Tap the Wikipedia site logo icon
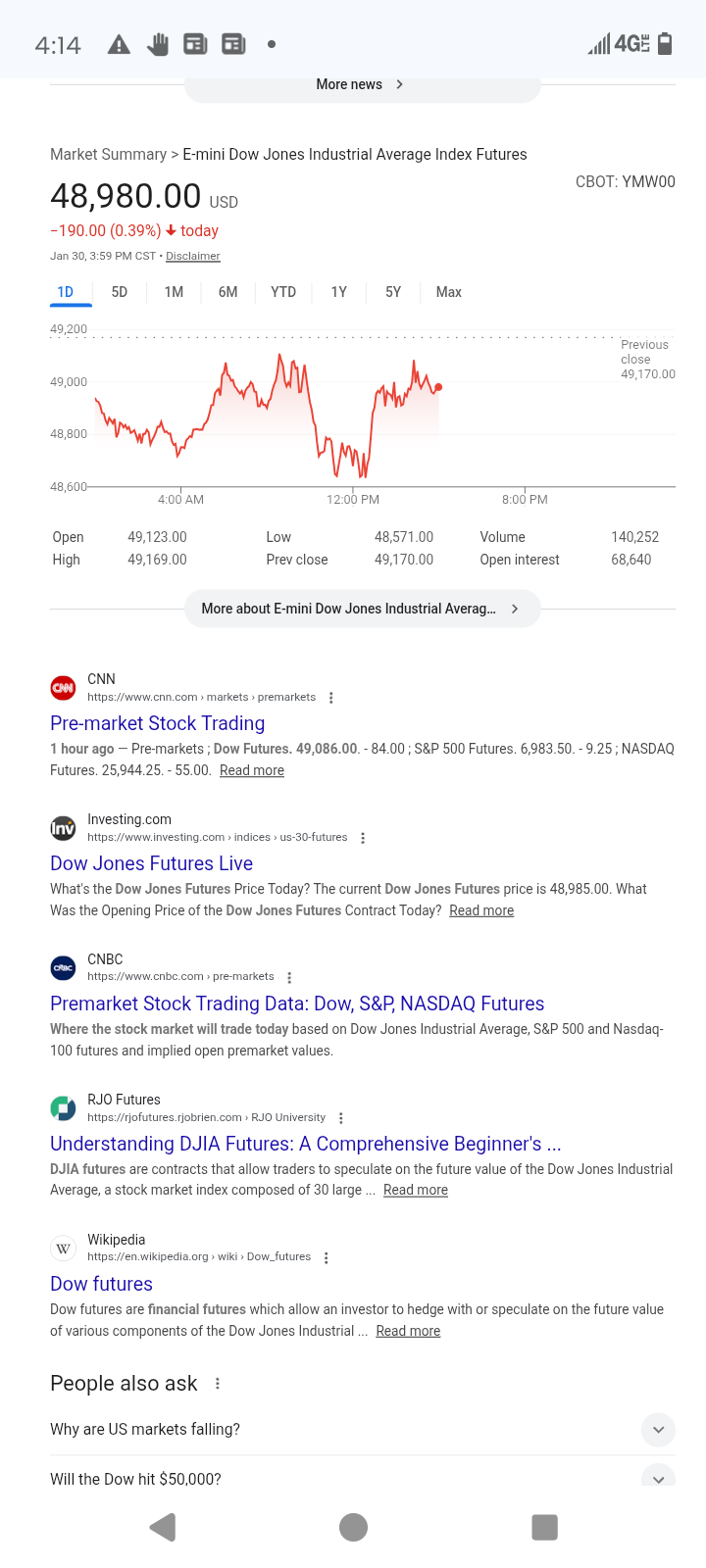 pyautogui.click(x=63, y=1249)
